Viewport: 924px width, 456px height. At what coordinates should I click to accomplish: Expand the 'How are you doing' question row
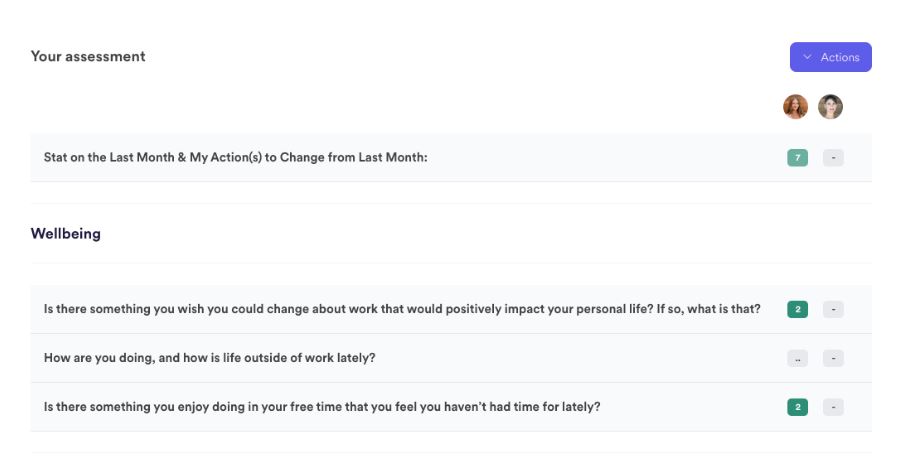451,358
